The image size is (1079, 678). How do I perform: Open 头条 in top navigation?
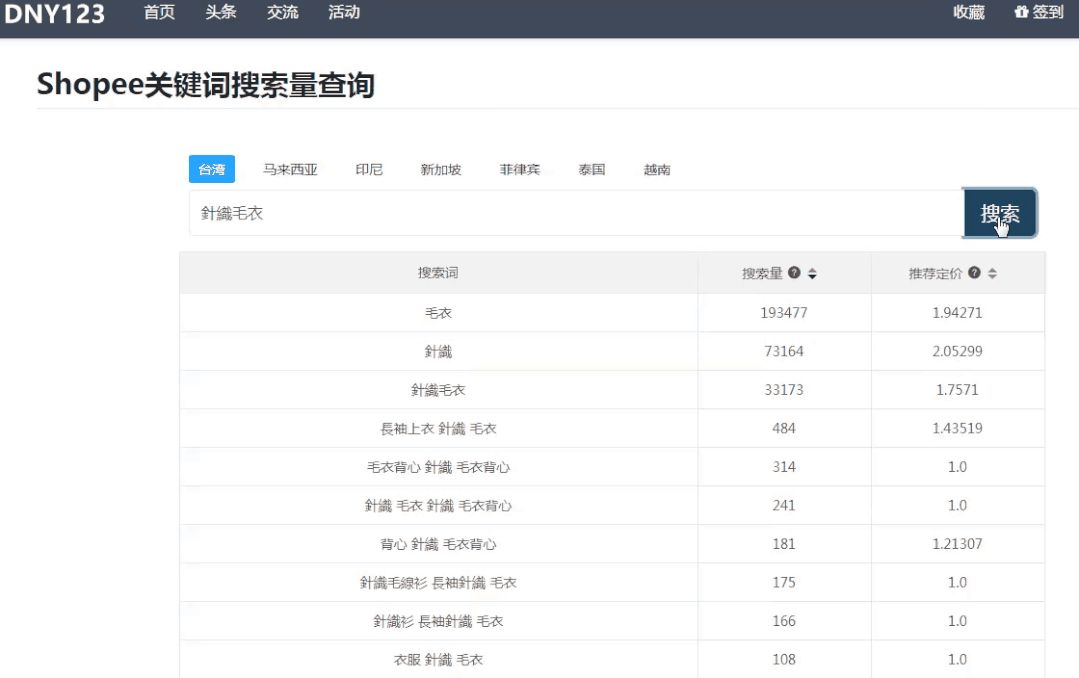[221, 12]
